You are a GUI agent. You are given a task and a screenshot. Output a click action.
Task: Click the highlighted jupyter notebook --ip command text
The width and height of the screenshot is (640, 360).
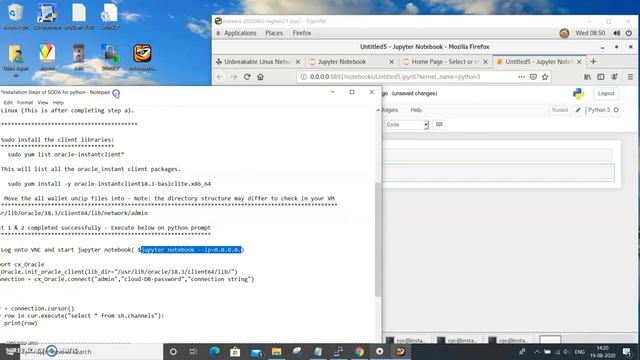(x=191, y=250)
